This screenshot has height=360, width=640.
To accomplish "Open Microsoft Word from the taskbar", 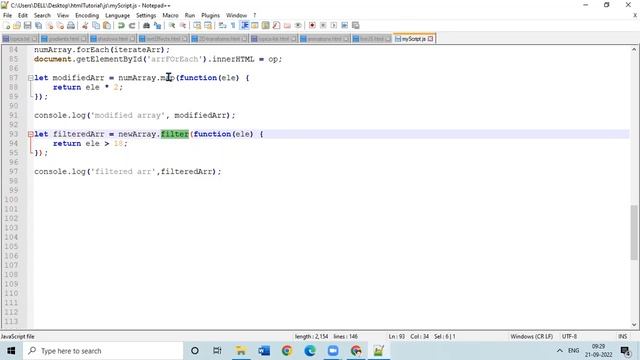I will point(264,351).
